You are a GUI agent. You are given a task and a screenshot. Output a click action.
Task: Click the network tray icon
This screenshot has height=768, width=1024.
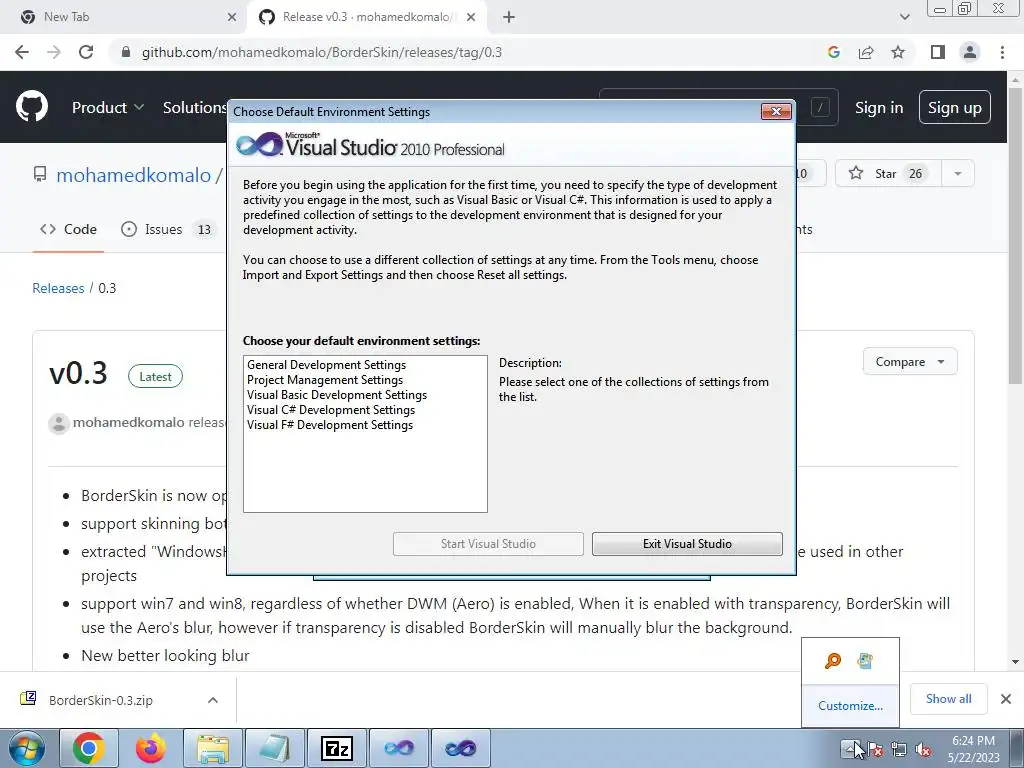[x=899, y=750]
